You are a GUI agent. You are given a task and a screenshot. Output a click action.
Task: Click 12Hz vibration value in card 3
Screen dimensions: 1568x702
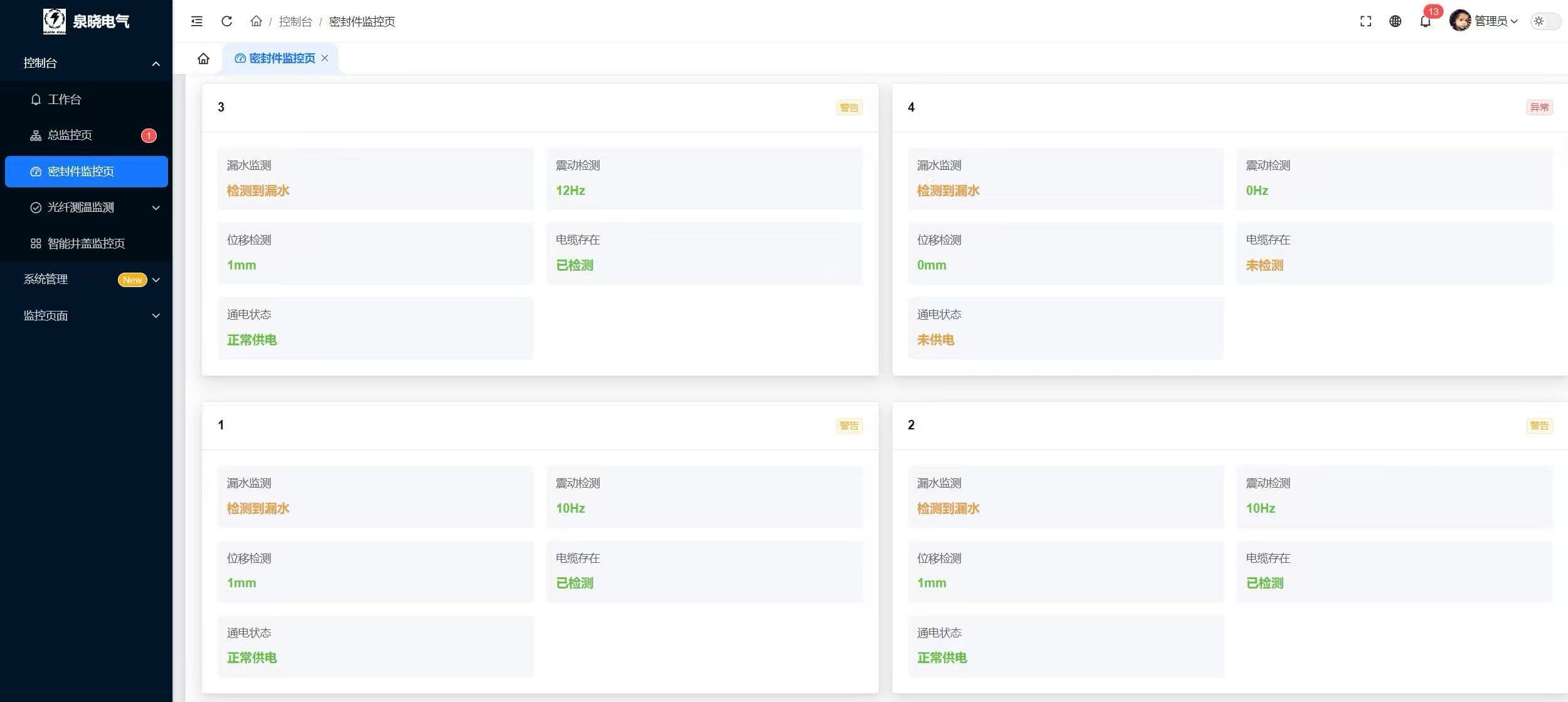(570, 191)
